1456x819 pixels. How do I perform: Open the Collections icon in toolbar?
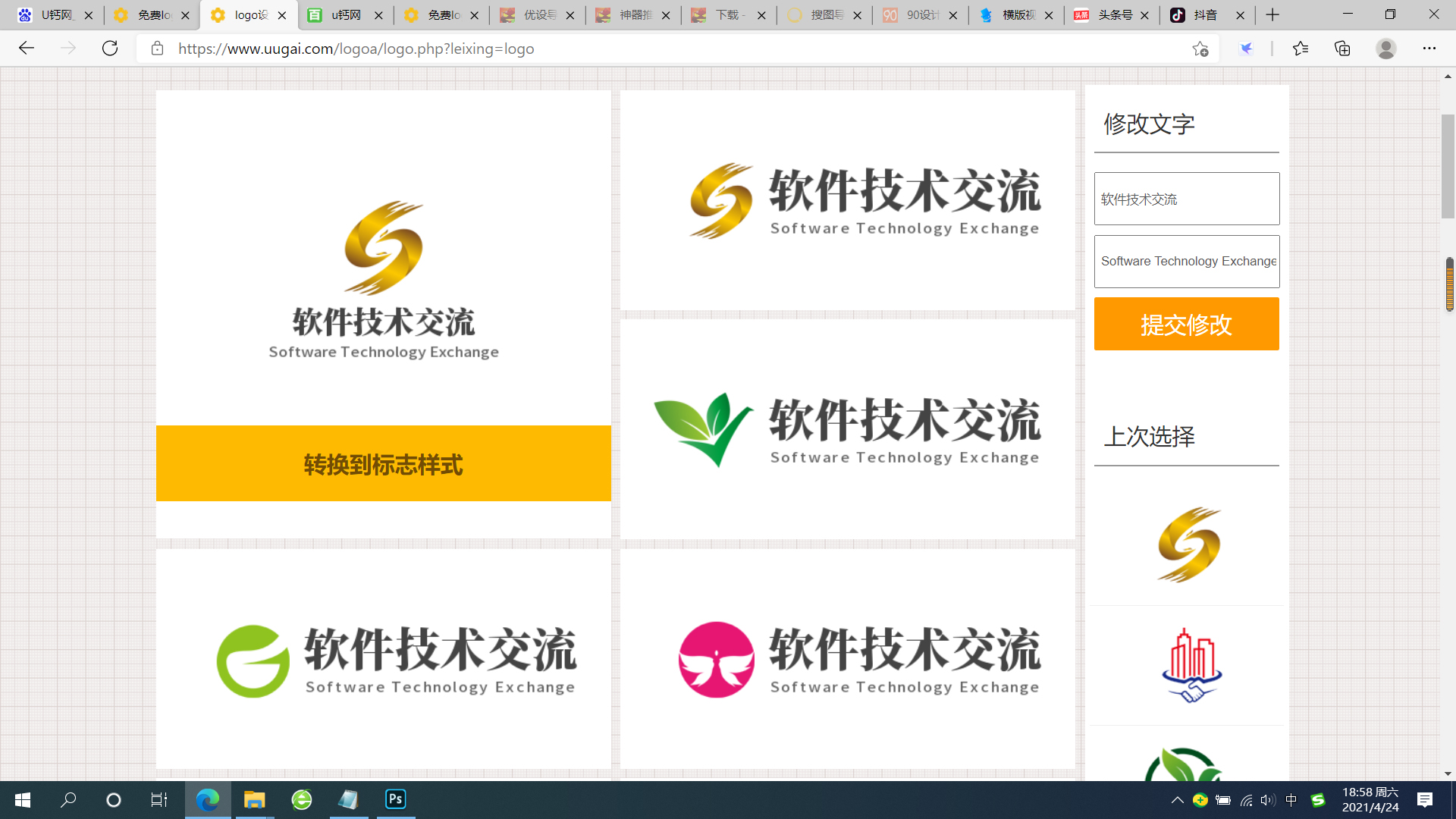click(1342, 49)
